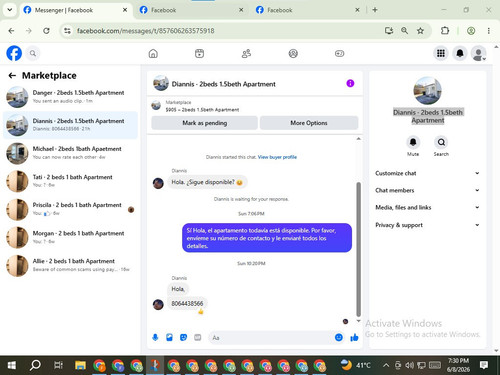Screen dimensions: 500x375
Task: Open the Friends icon in top bar
Action: [x=246, y=53]
